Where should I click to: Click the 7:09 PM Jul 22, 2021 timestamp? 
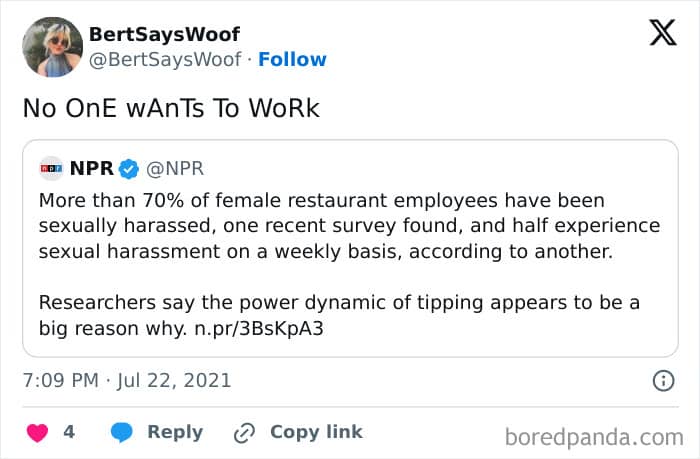click(127, 381)
